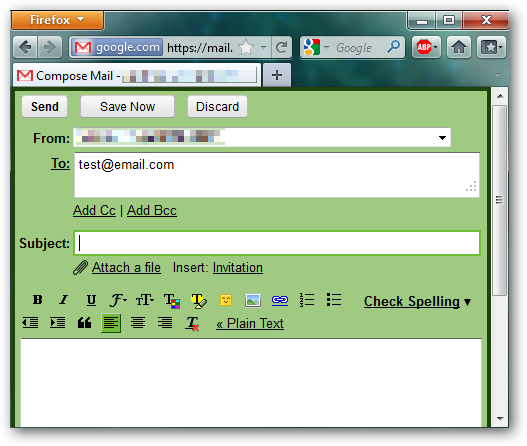
Task: Click the paperclip attachment icon
Action: 81,268
